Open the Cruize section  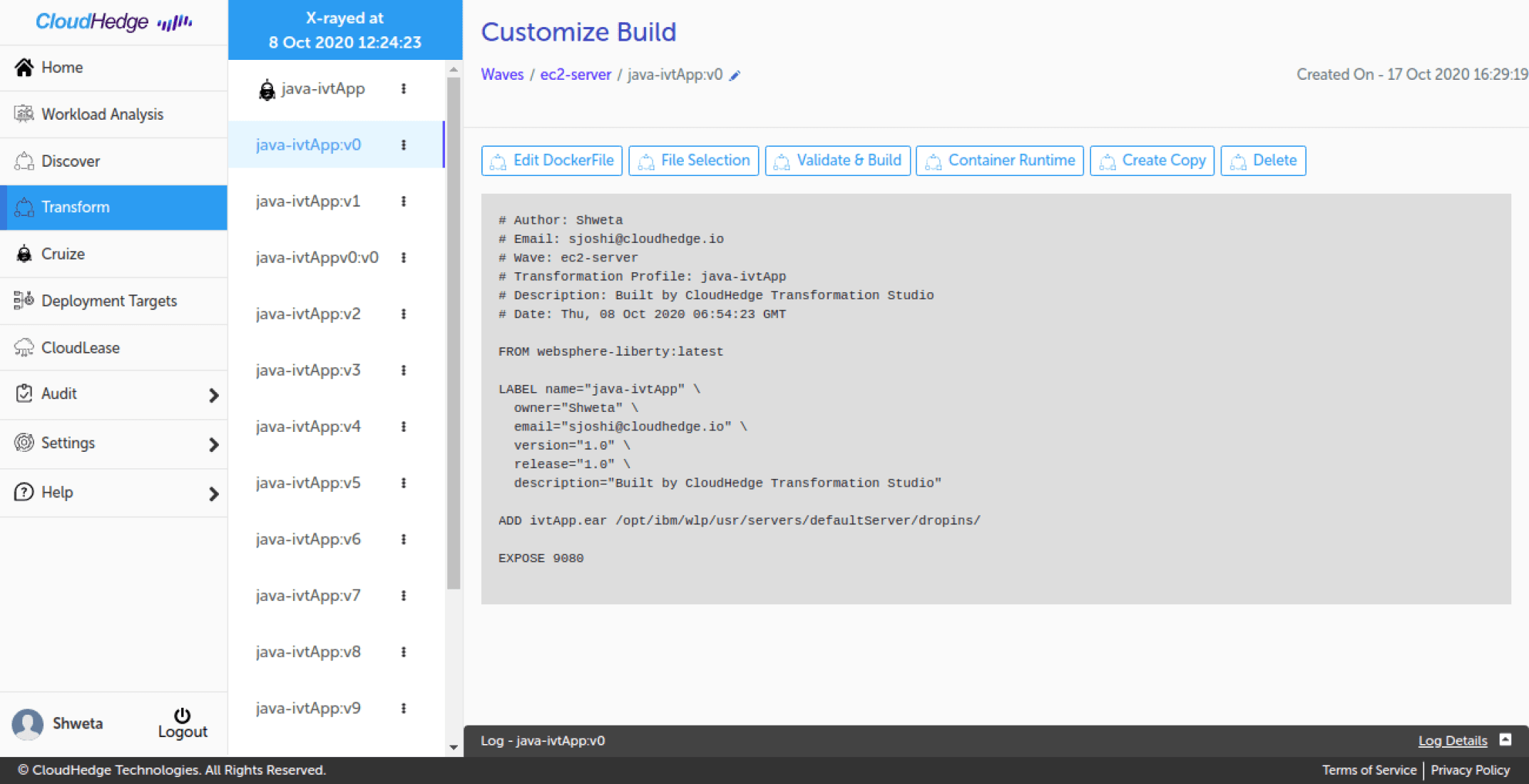[63, 254]
